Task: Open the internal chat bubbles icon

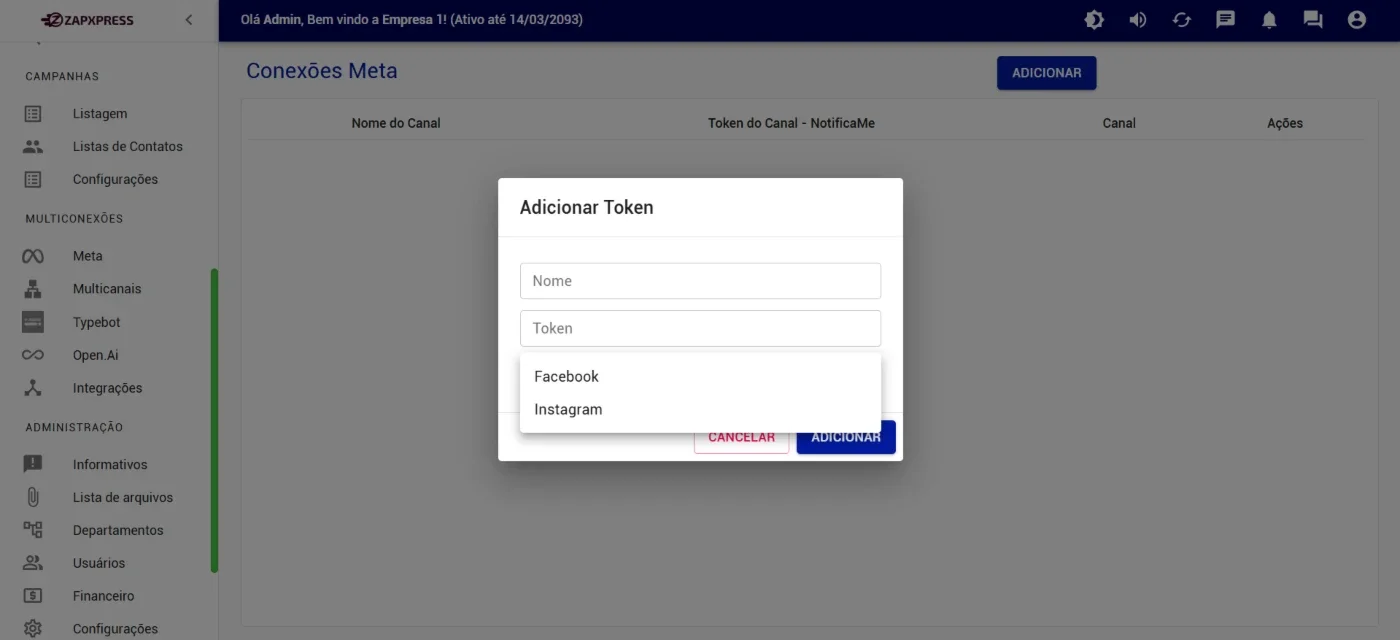Action: click(1313, 19)
